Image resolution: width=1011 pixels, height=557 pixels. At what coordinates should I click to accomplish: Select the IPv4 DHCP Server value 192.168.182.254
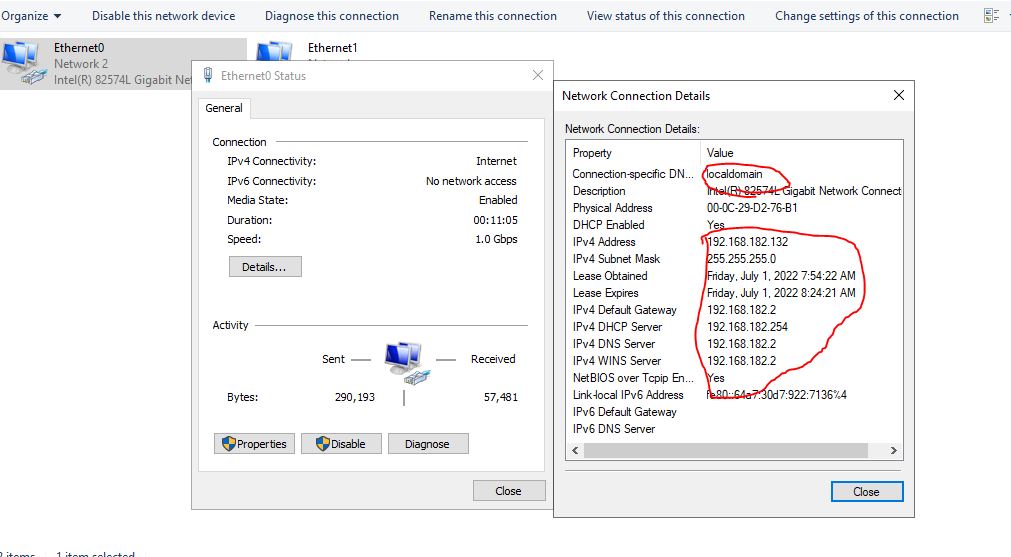pos(747,327)
